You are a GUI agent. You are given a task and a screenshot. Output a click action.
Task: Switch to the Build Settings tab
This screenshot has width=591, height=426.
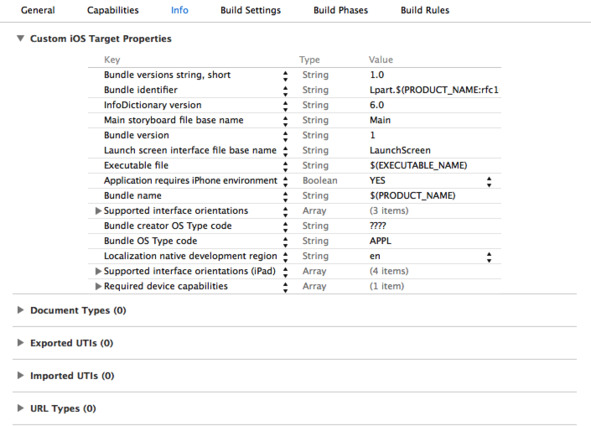pos(250,10)
